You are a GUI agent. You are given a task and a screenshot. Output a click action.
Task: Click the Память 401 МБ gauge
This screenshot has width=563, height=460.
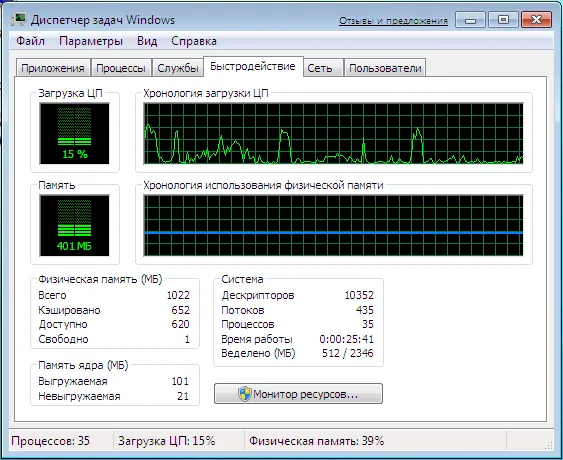[74, 226]
